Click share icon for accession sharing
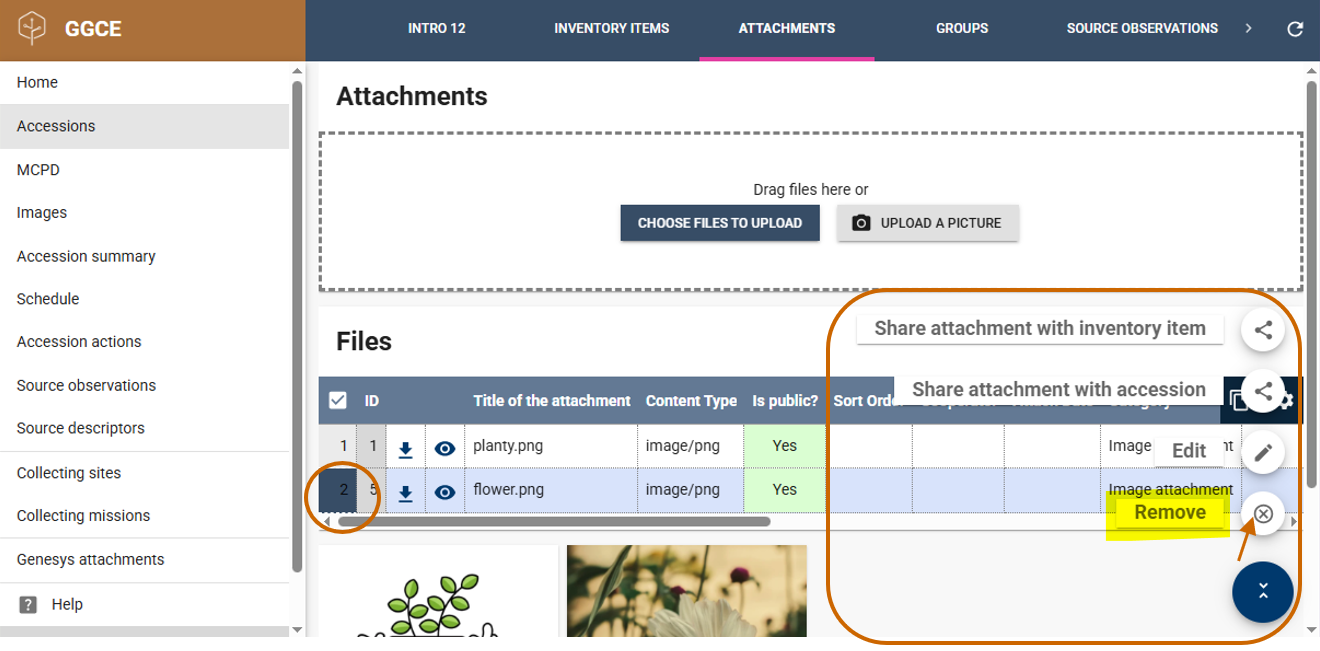Screen dimensions: 1320x651 pos(1263,391)
